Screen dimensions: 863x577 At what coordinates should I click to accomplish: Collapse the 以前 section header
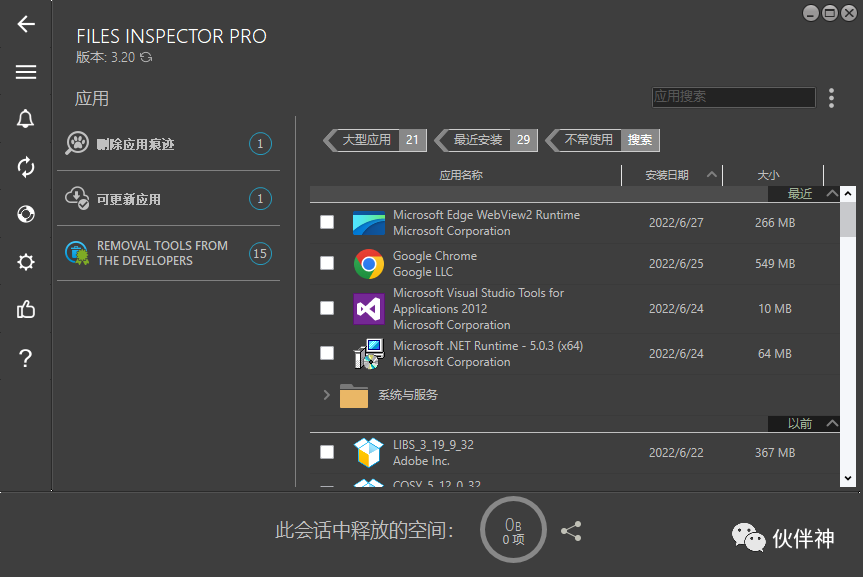click(x=831, y=423)
